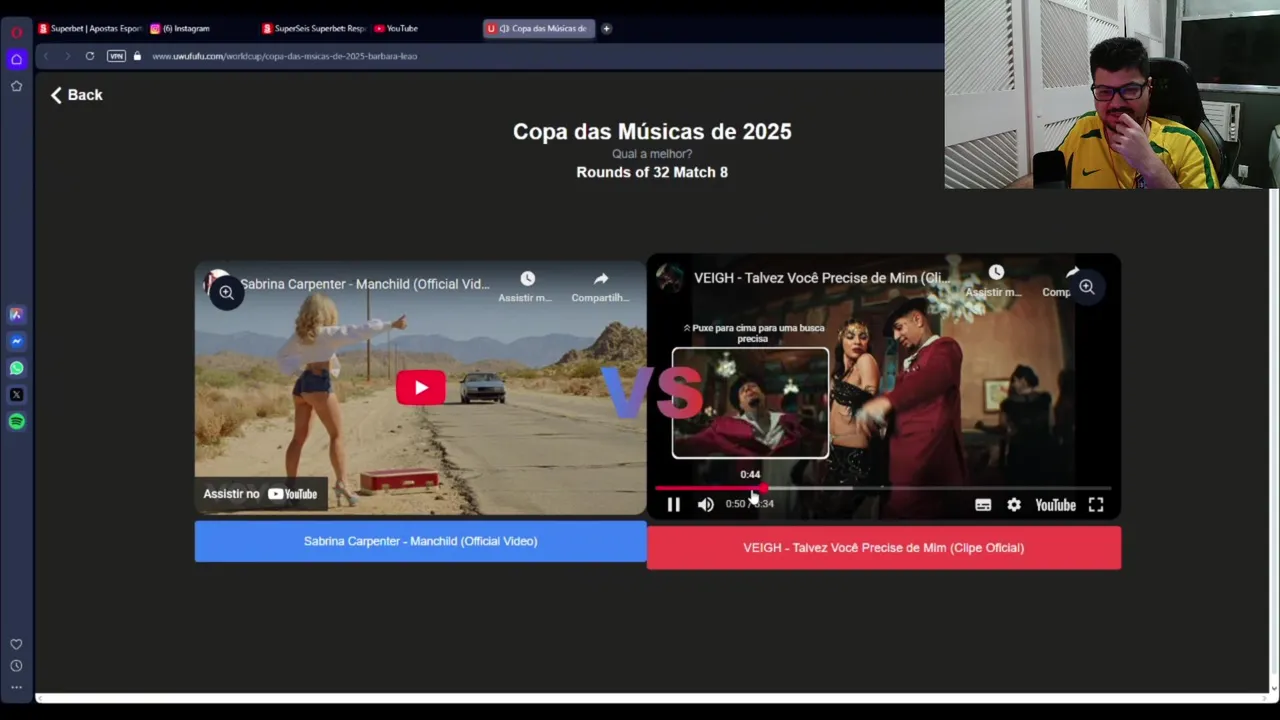Share the Manchild video
Screen dimensions: 1280x720
pos(600,286)
